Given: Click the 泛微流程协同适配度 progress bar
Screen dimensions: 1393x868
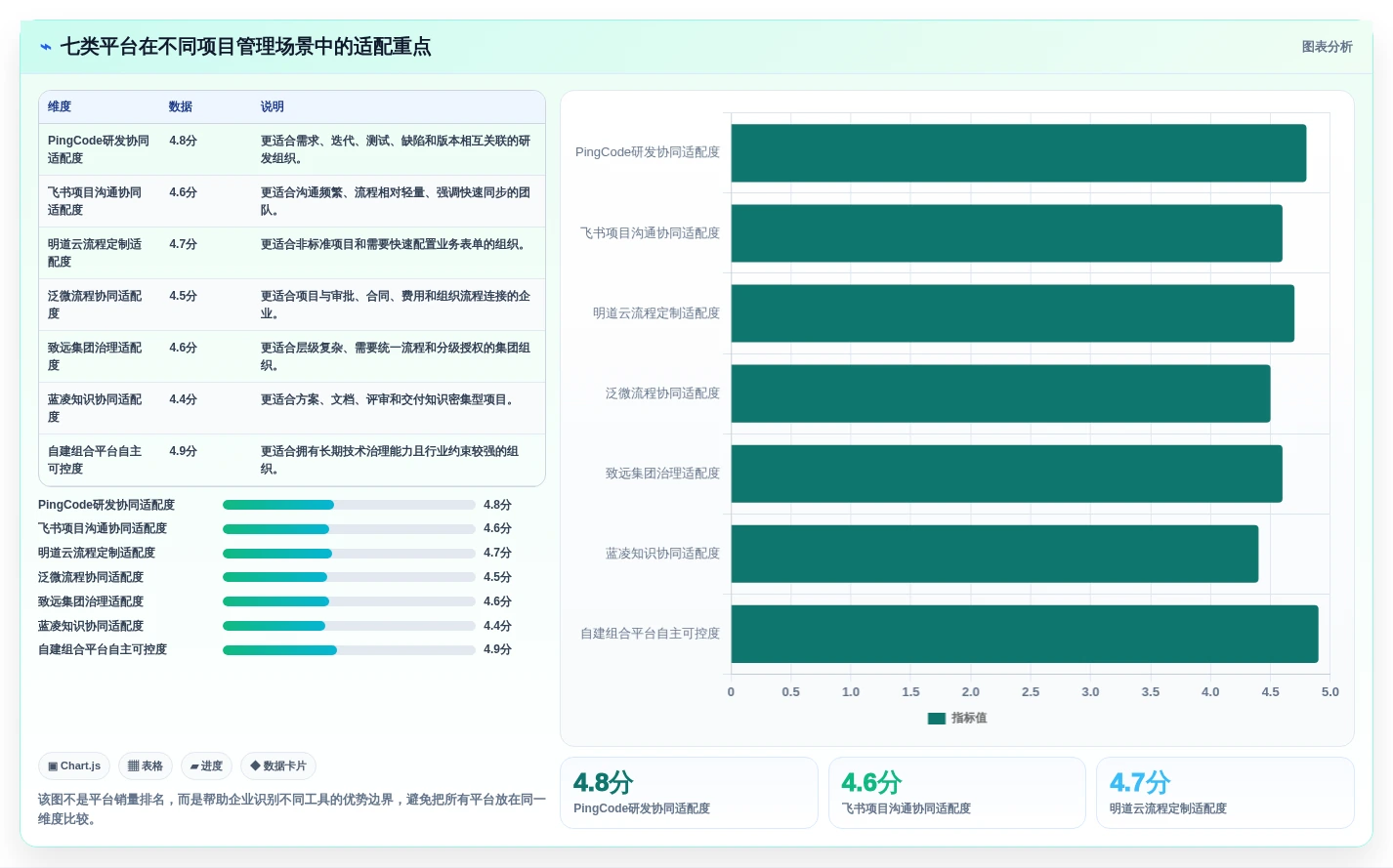Looking at the screenshot, I should [x=349, y=577].
